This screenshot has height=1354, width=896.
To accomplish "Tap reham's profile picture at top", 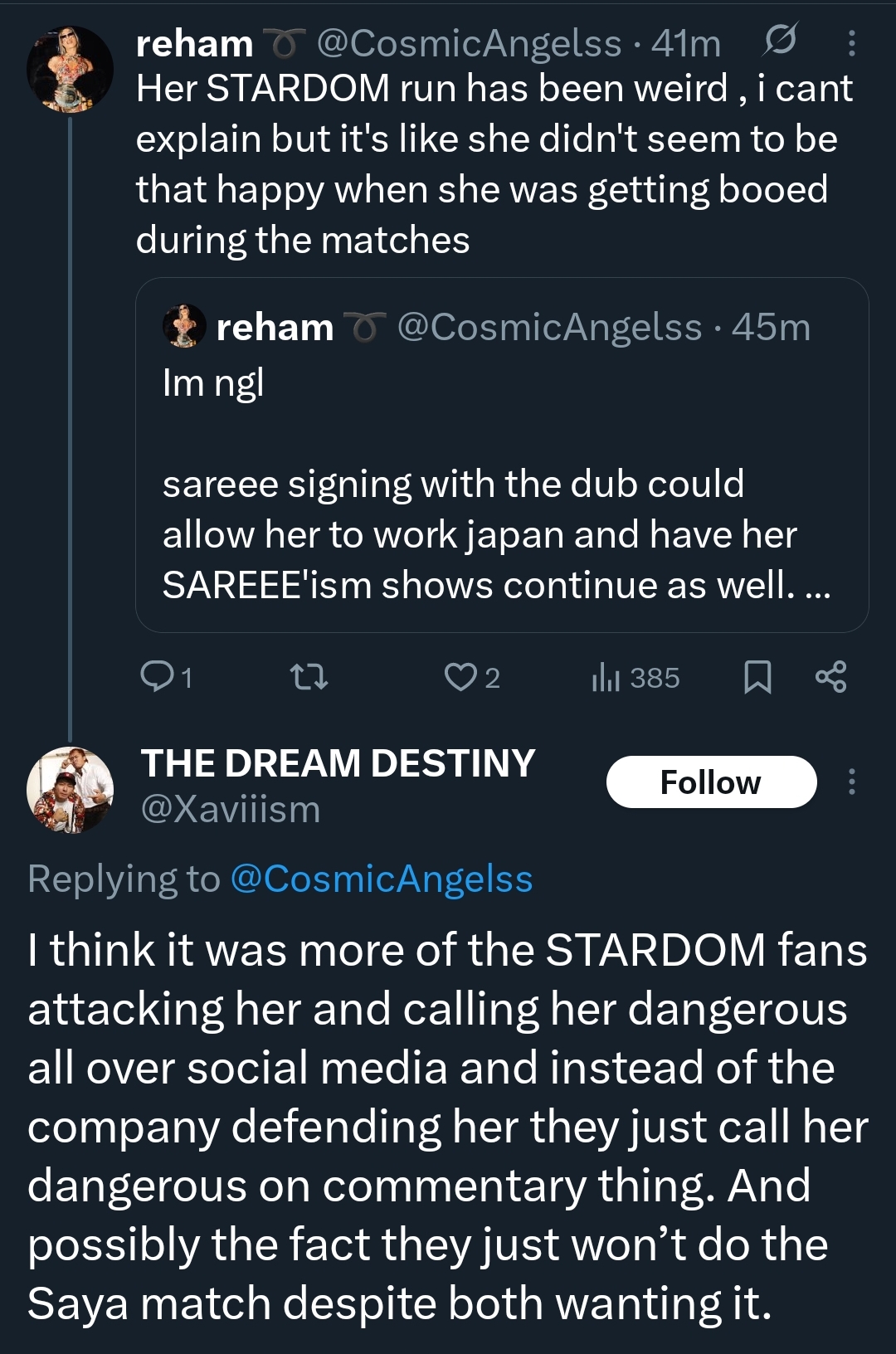I will (x=70, y=69).
